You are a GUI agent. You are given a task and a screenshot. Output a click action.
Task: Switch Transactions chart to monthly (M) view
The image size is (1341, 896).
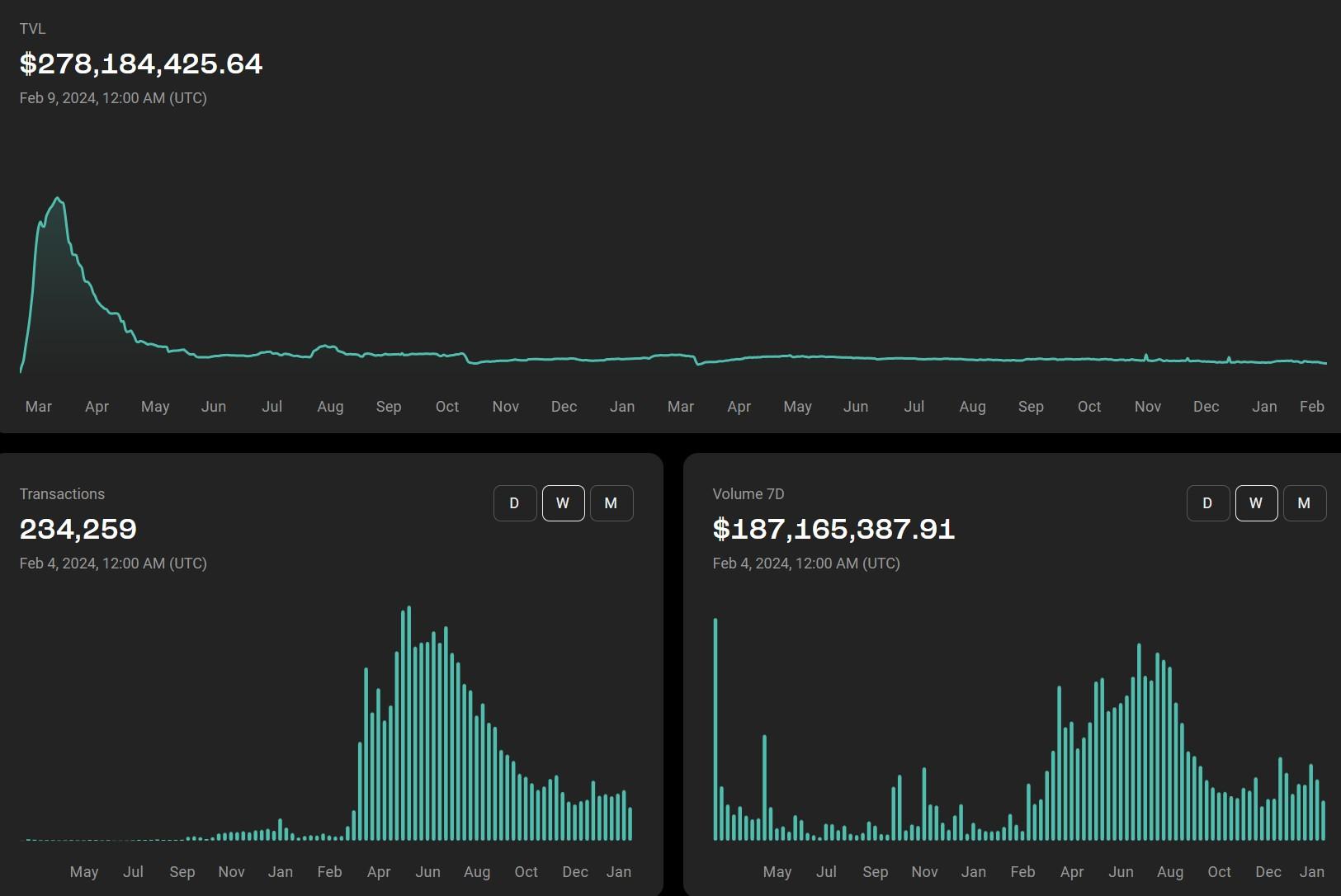point(611,503)
